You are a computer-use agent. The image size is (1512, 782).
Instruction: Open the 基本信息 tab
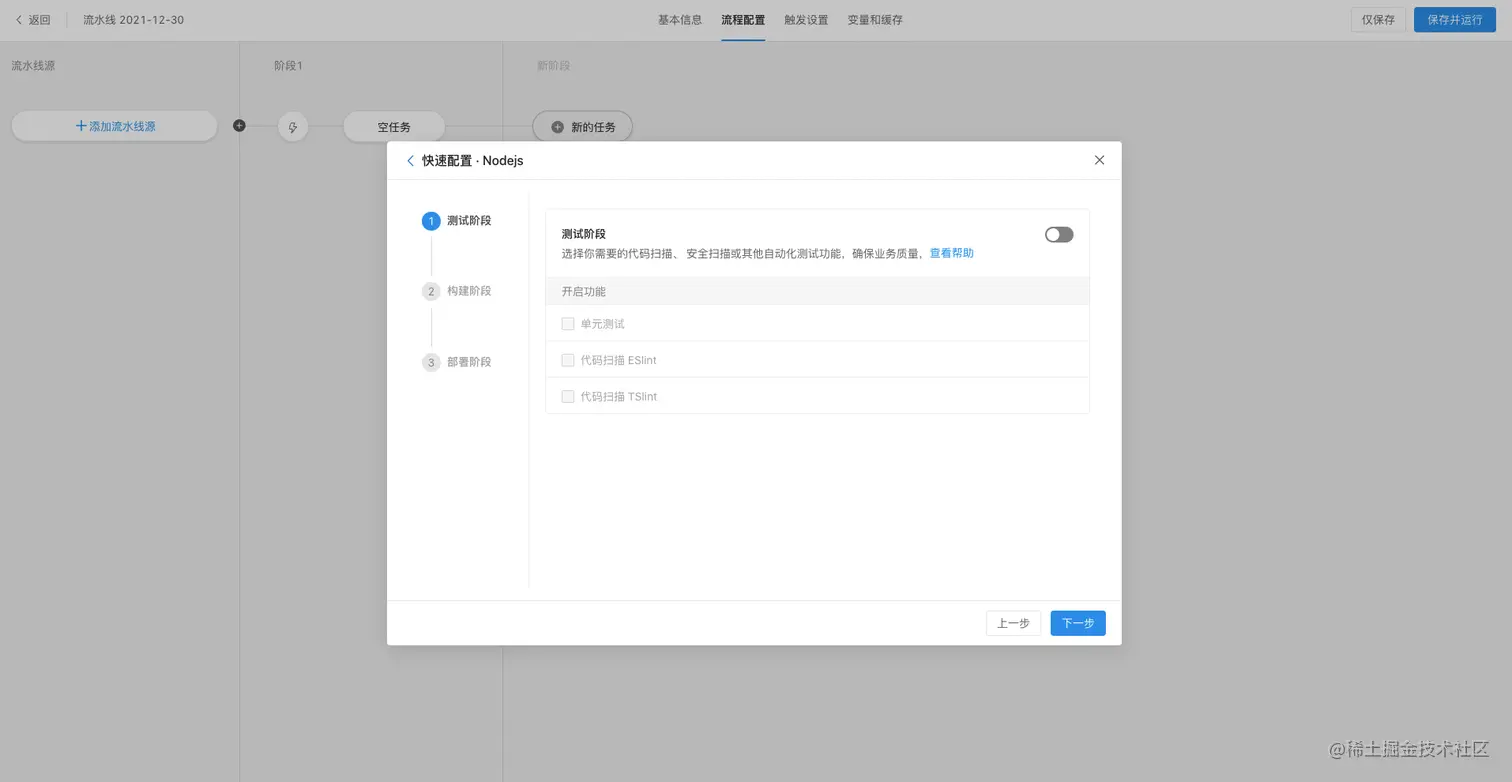(x=680, y=20)
